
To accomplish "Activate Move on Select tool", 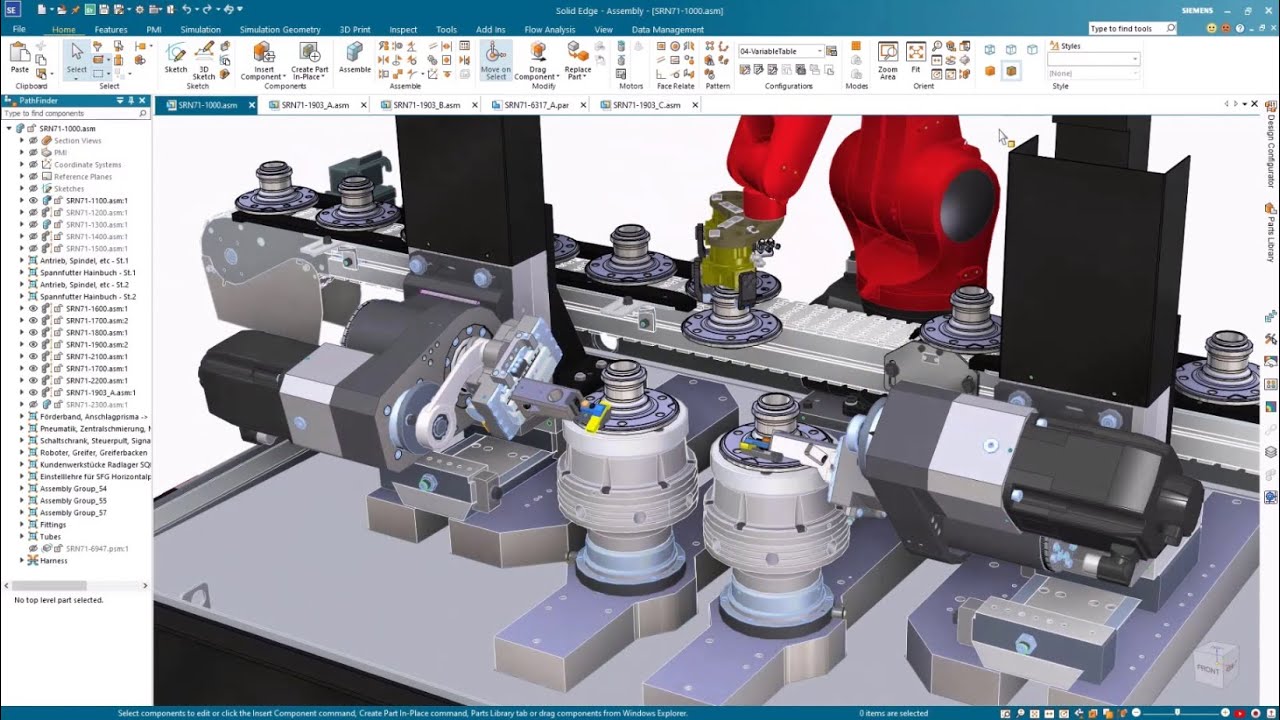I will tap(495, 60).
